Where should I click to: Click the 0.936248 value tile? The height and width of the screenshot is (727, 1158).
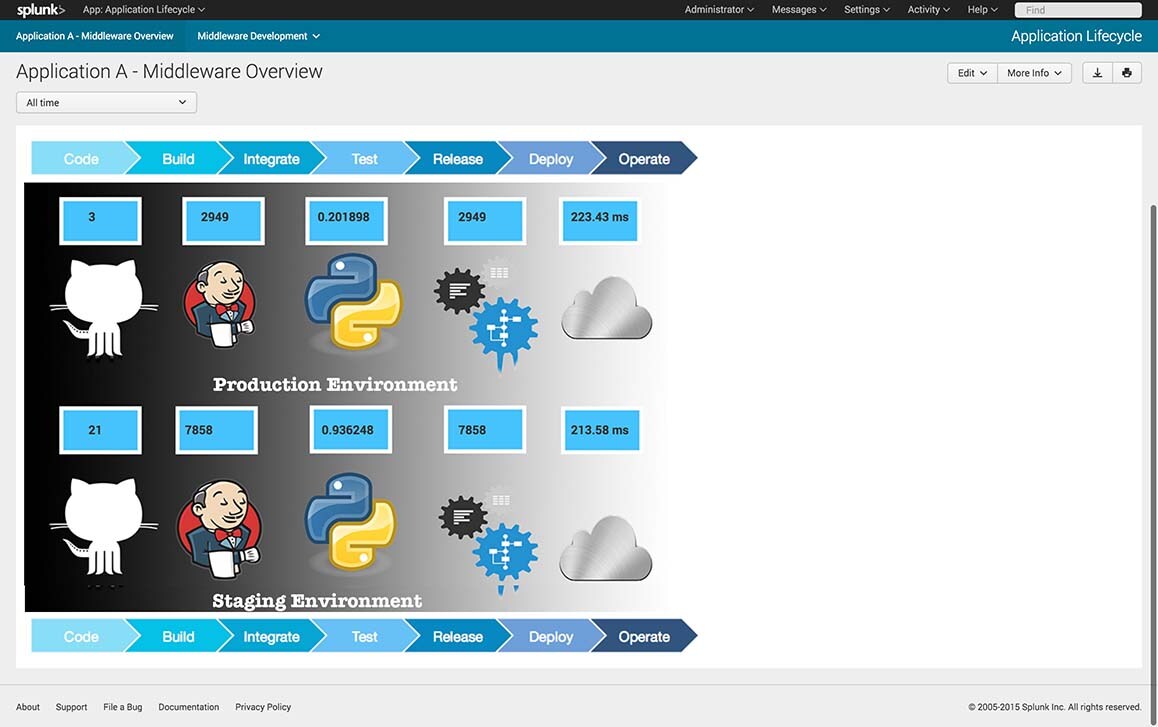[x=351, y=430]
